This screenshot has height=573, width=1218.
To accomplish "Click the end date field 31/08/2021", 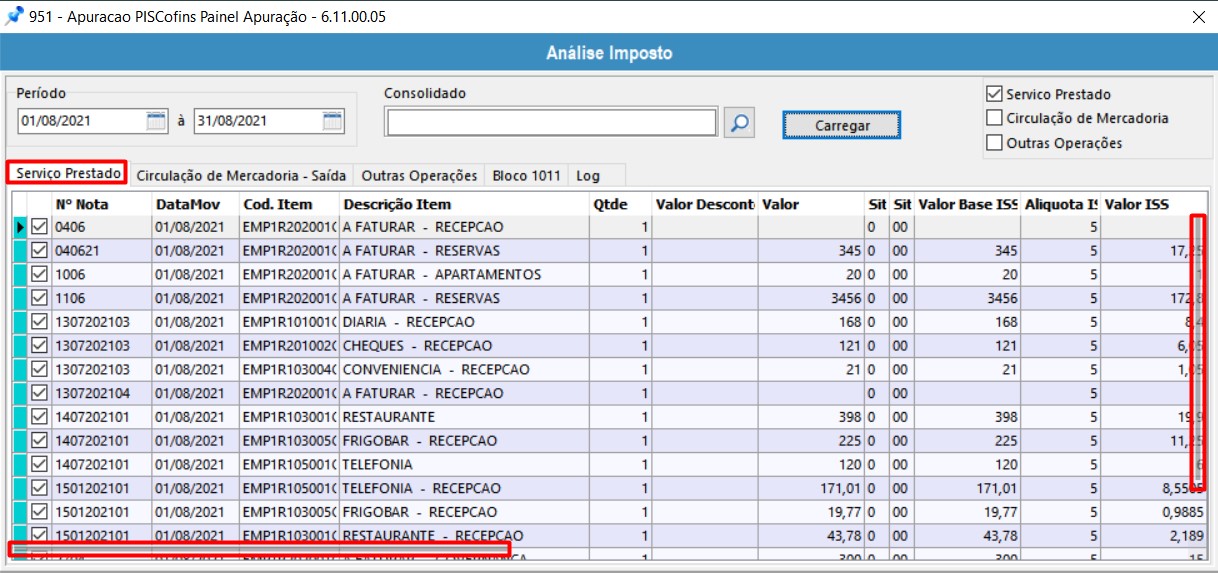I will point(258,122).
